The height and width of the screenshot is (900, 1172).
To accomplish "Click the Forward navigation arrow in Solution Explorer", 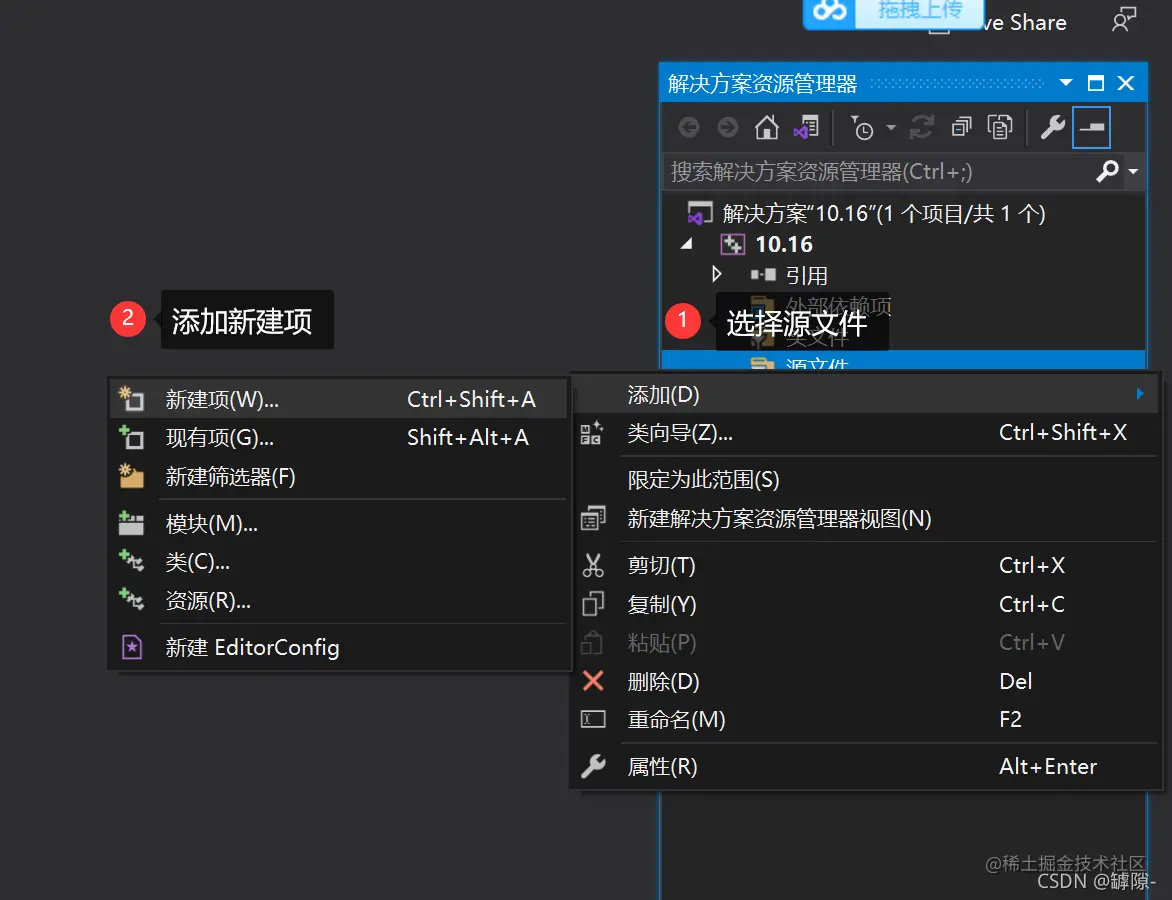I will tap(727, 128).
